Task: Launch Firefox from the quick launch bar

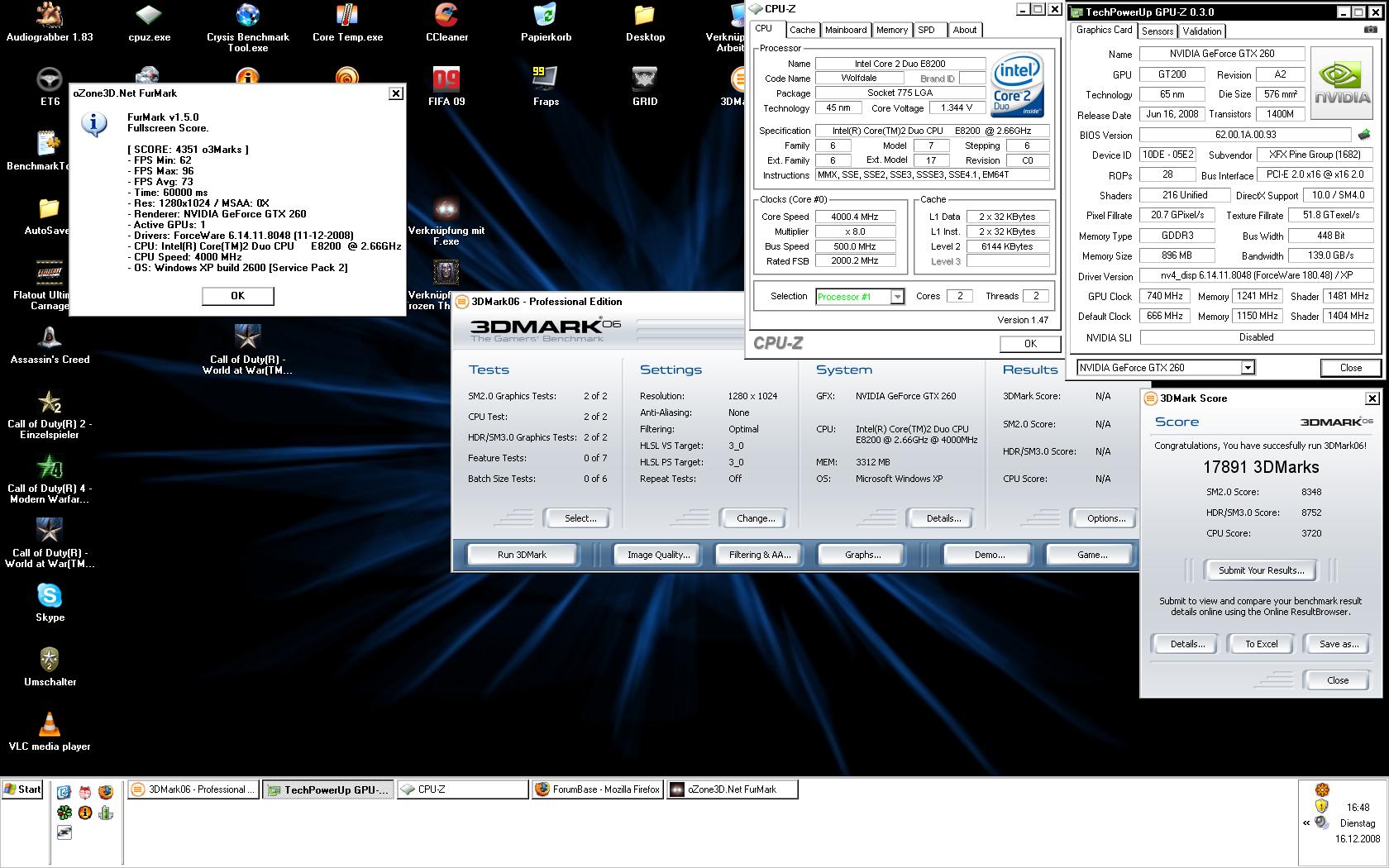Action: [105, 791]
